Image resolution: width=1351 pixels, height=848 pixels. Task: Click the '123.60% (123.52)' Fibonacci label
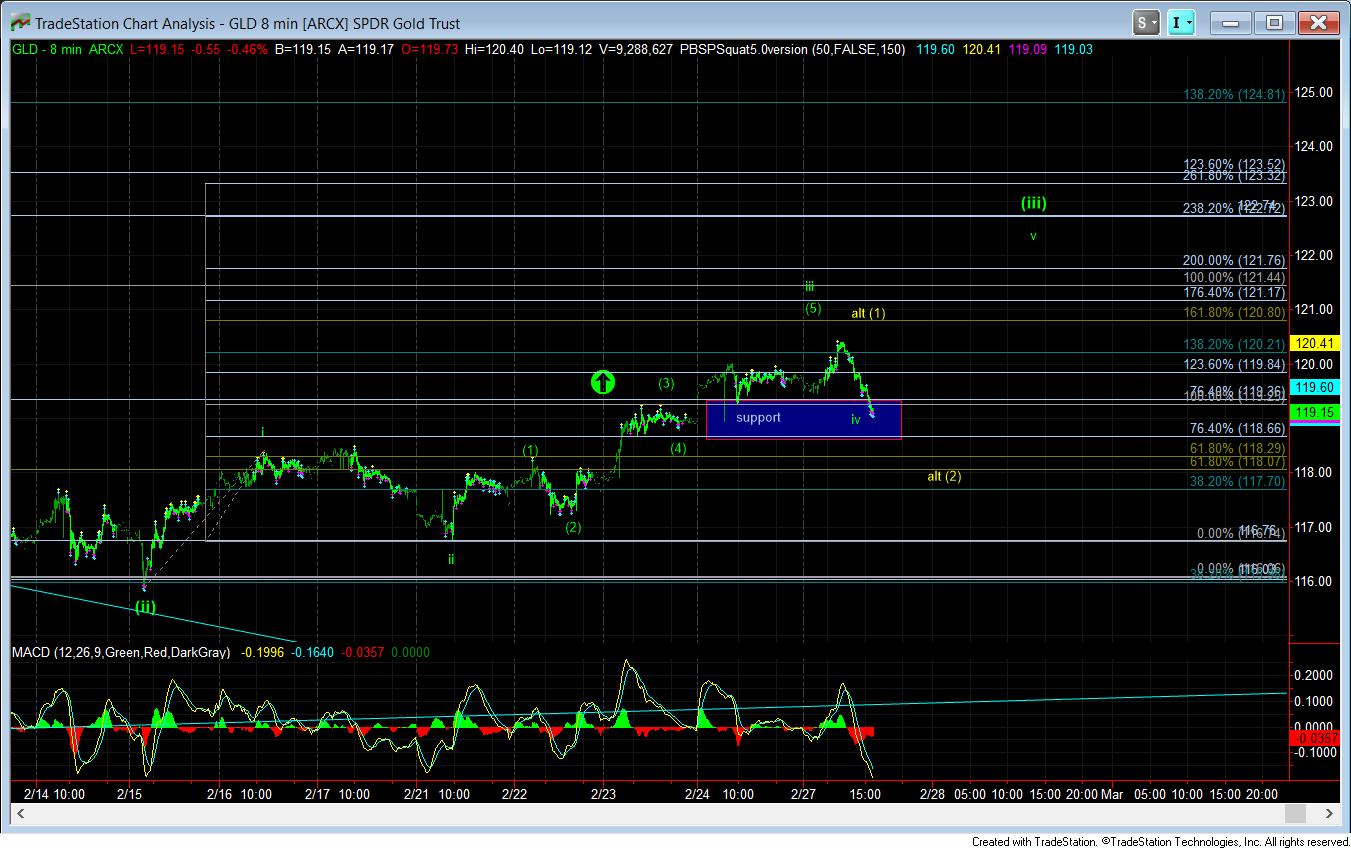point(1233,164)
